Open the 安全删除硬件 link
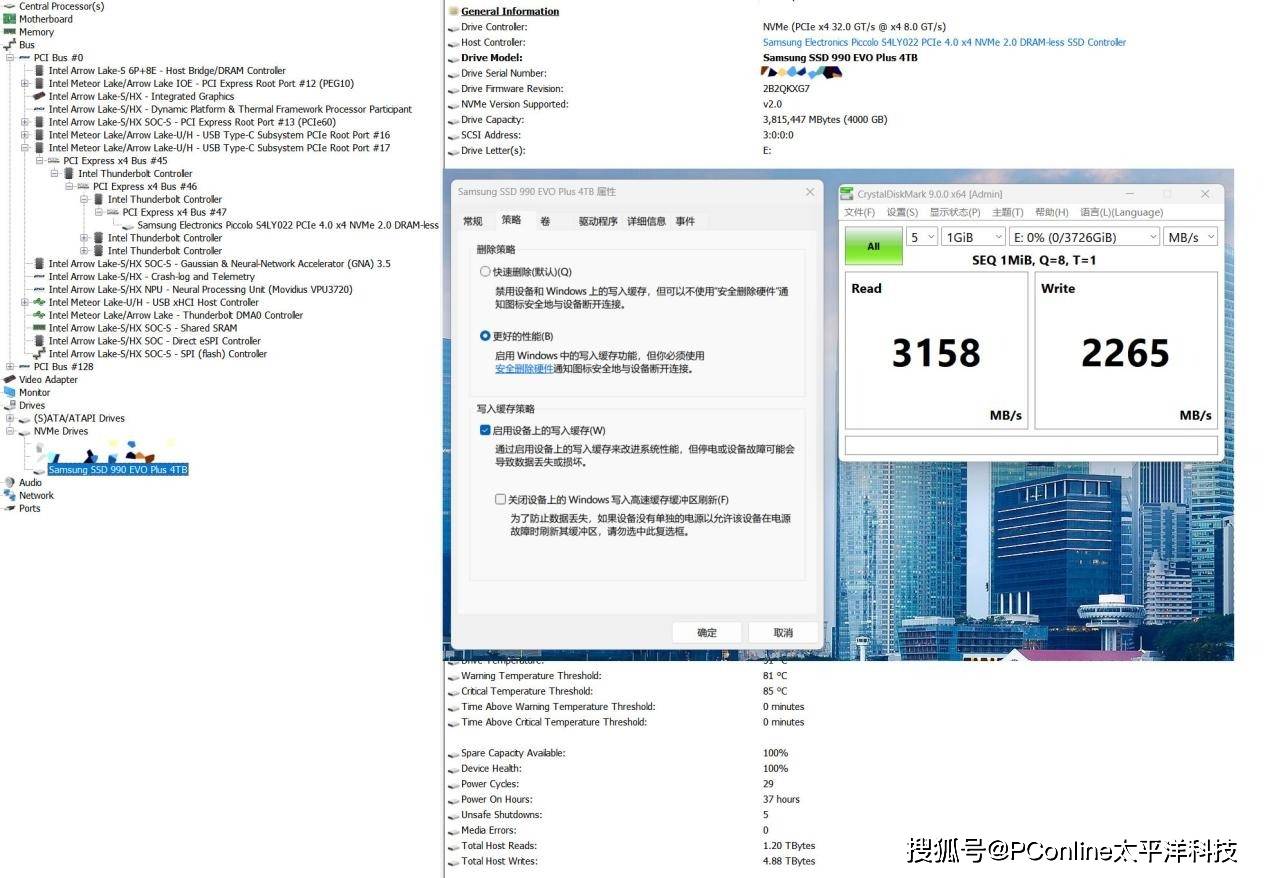The height and width of the screenshot is (878, 1267). coord(523,369)
